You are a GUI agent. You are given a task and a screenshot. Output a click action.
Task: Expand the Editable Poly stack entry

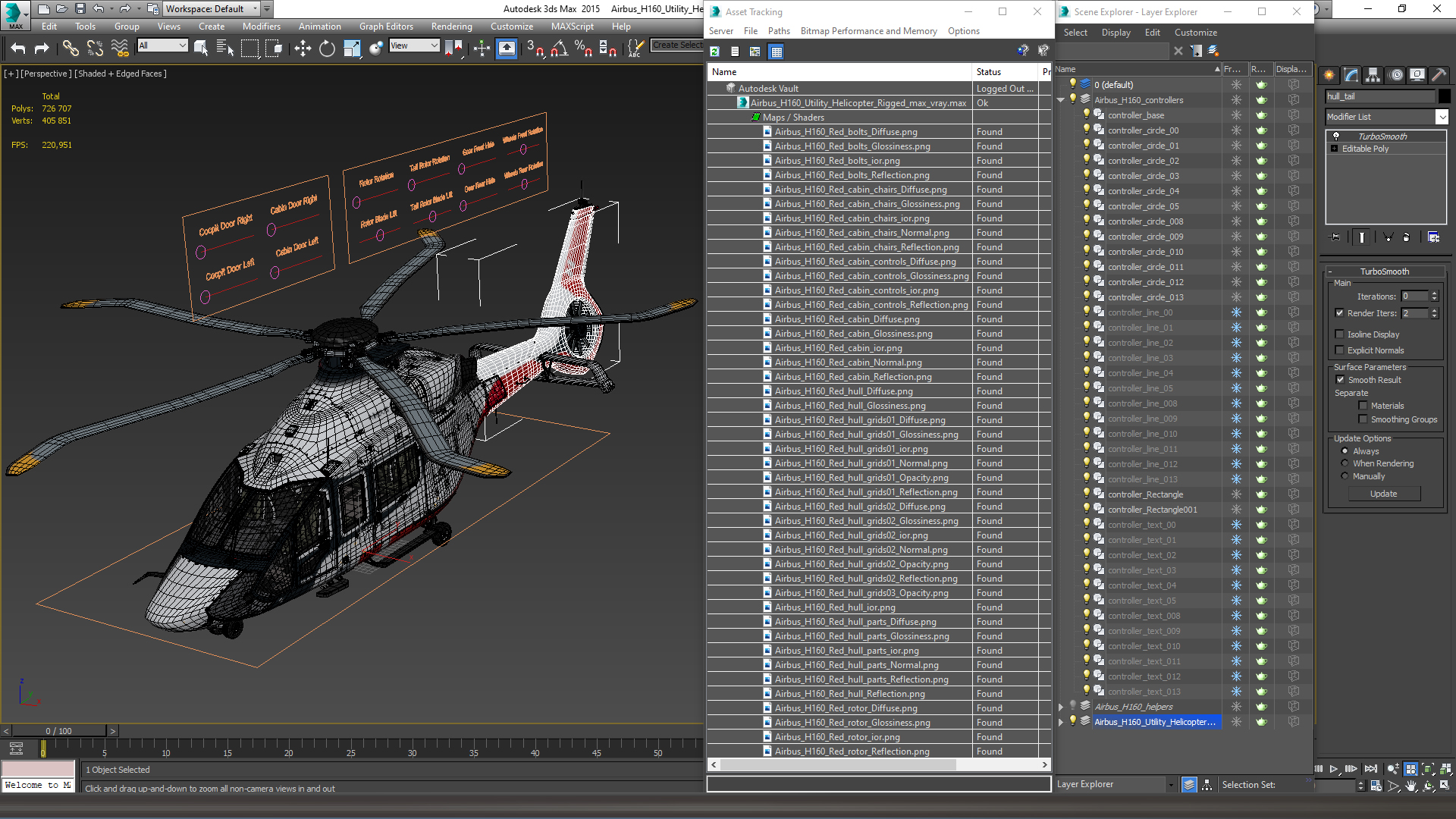click(x=1335, y=149)
